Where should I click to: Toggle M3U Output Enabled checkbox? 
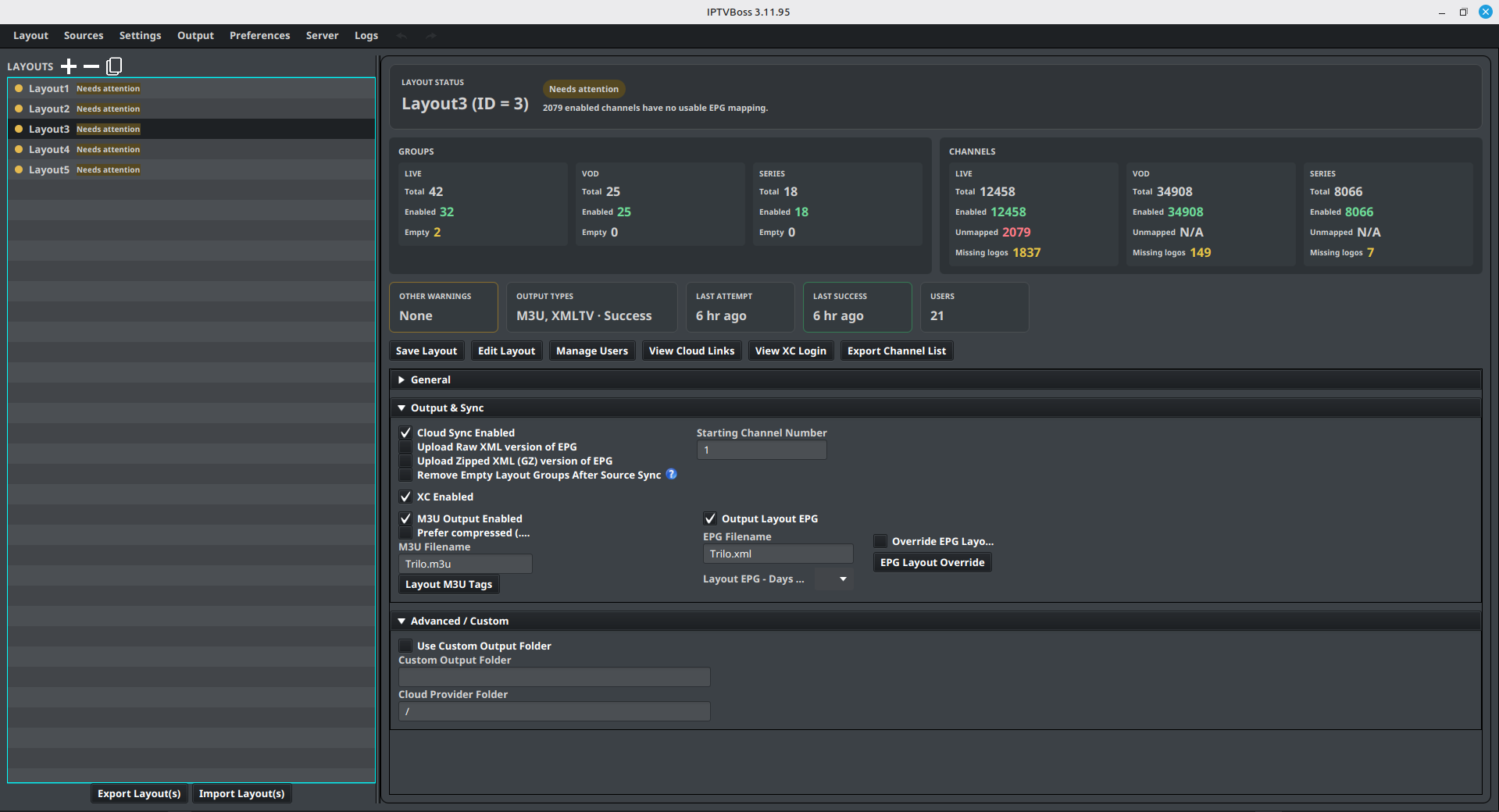click(405, 518)
